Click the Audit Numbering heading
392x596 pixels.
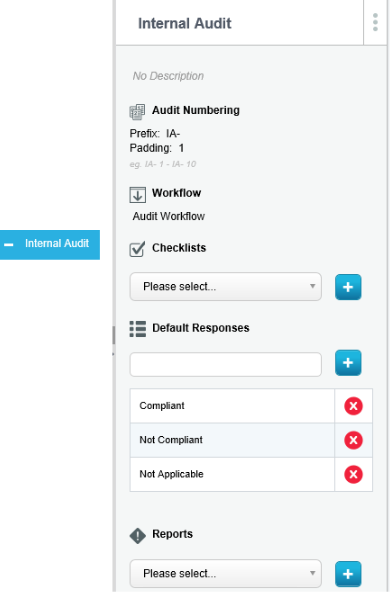tap(196, 110)
